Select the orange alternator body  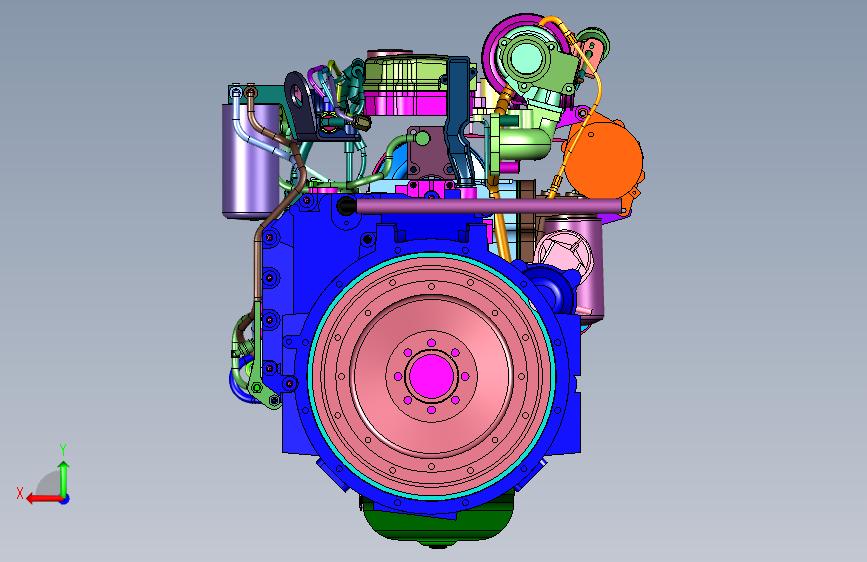tap(604, 158)
